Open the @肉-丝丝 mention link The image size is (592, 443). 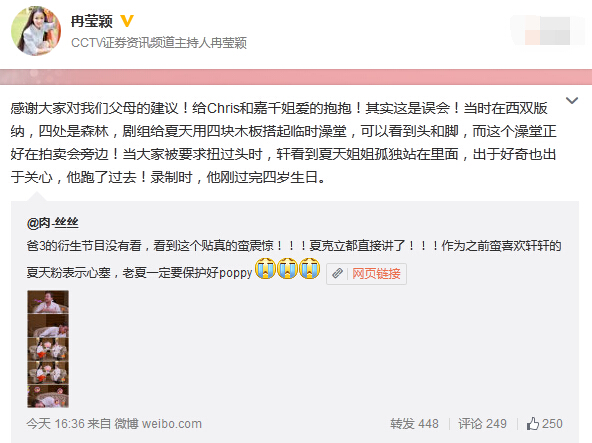pyautogui.click(x=52, y=223)
